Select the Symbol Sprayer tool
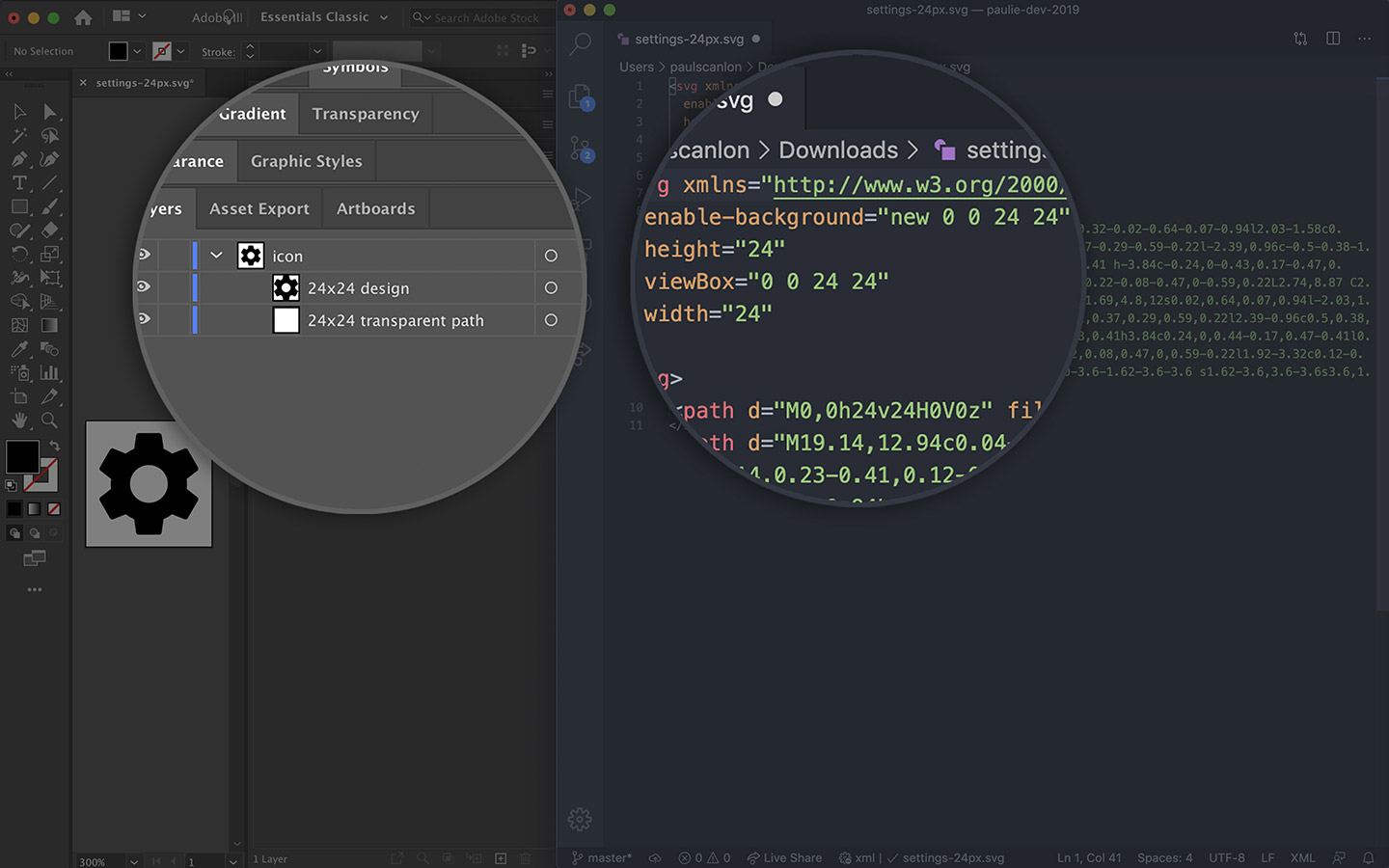This screenshot has width=1389, height=868. pyautogui.click(x=19, y=372)
